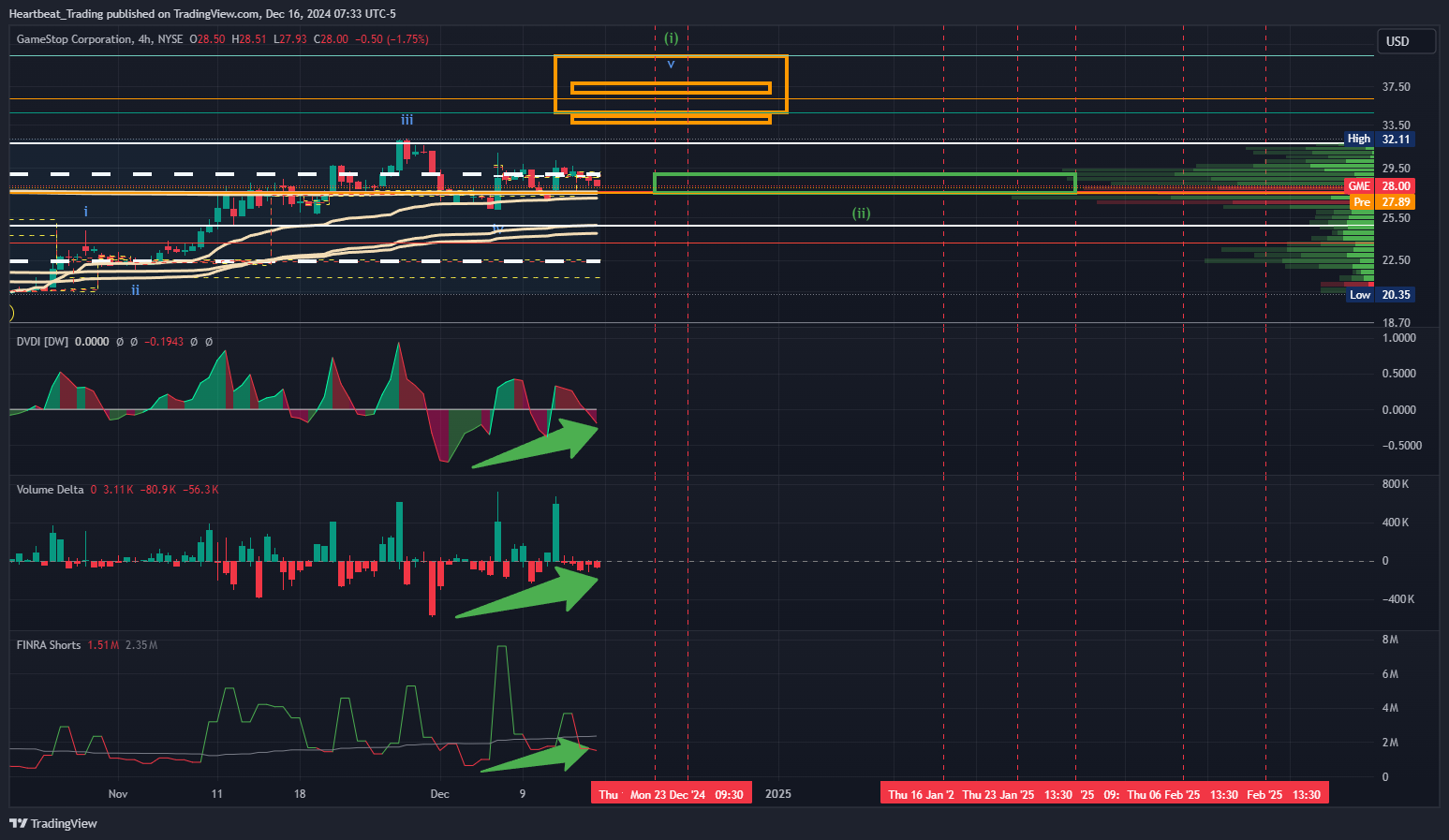This screenshot has width=1449, height=840.
Task: Select the DVDI [DW] indicator title
Action: (42, 342)
